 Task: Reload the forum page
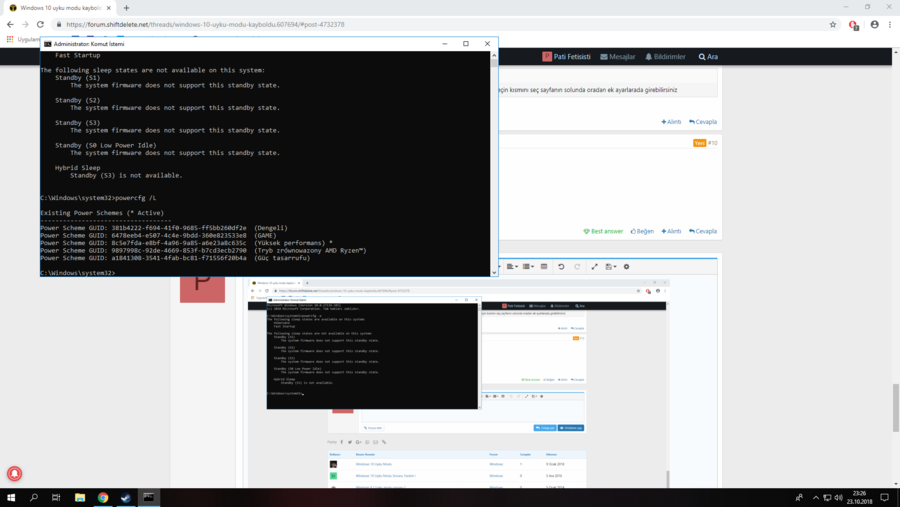pyautogui.click(x=40, y=24)
